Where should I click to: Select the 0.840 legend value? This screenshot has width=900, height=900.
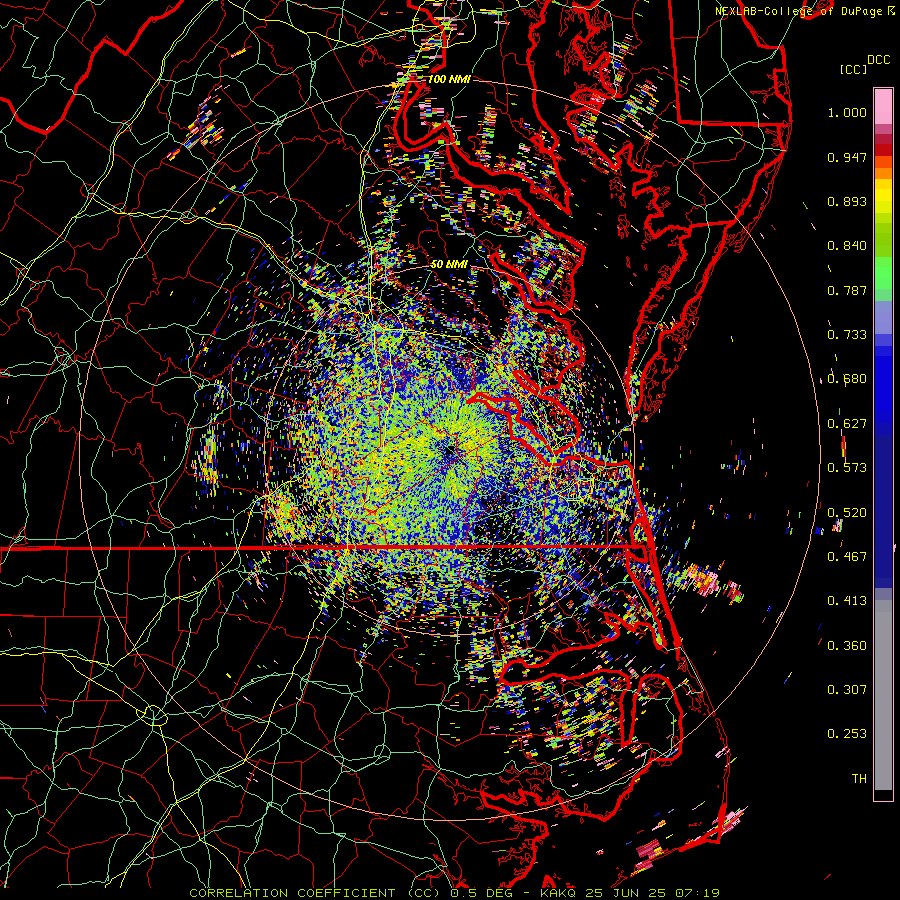pyautogui.click(x=847, y=246)
